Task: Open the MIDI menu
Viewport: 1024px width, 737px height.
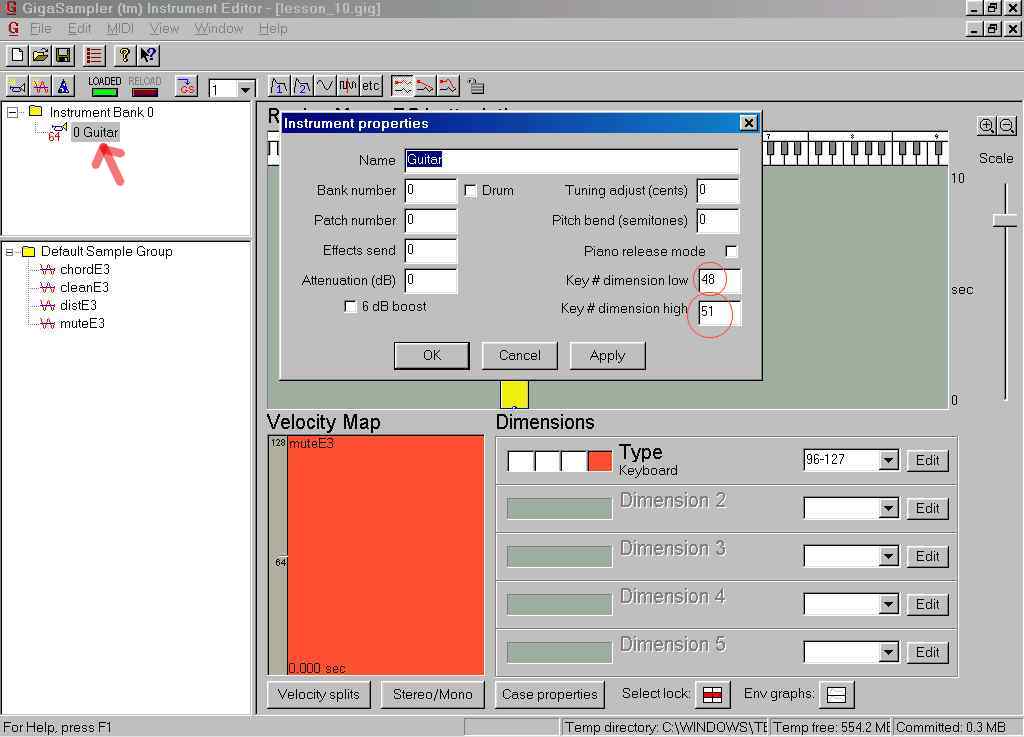Action: tap(120, 29)
